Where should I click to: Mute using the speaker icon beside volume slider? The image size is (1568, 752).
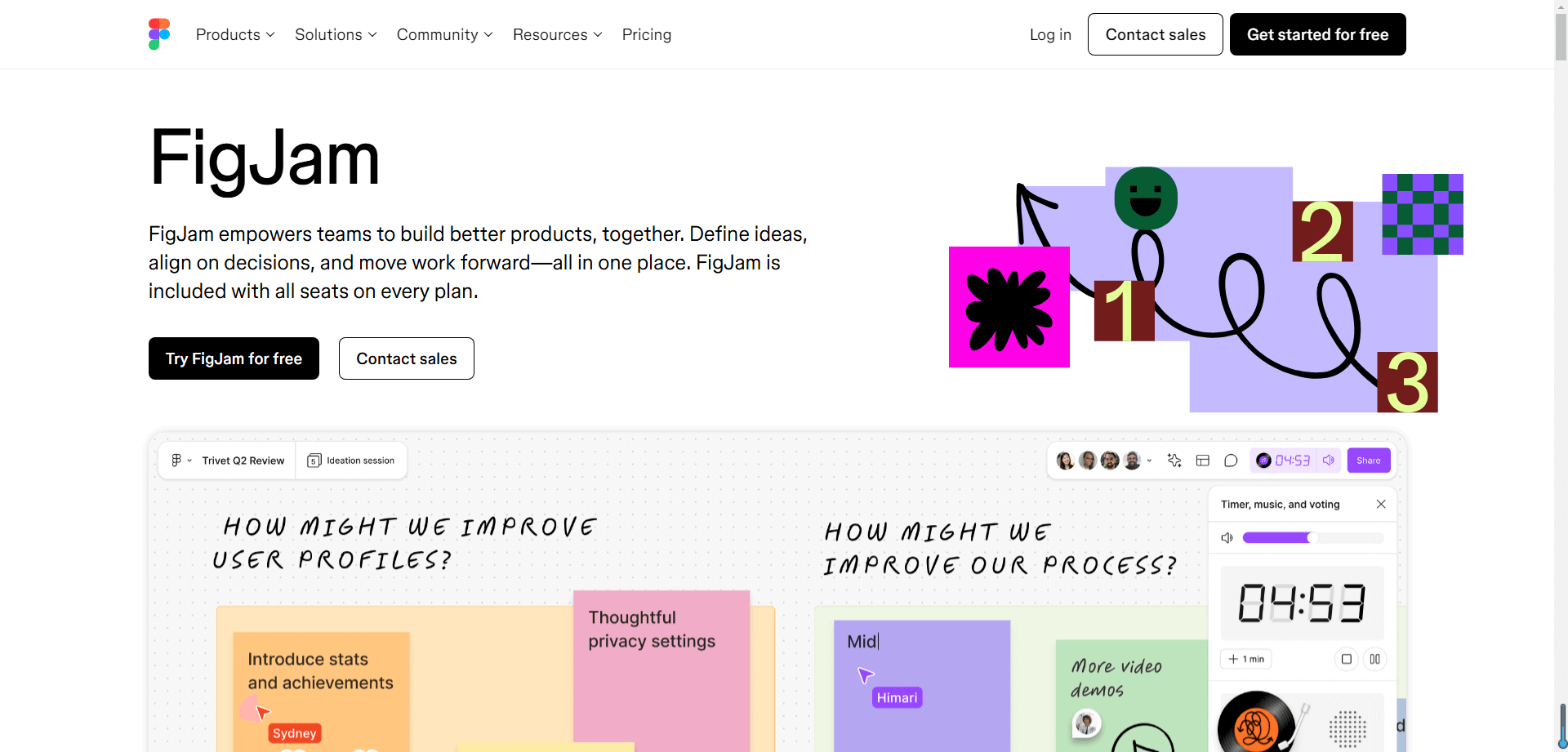(1227, 537)
